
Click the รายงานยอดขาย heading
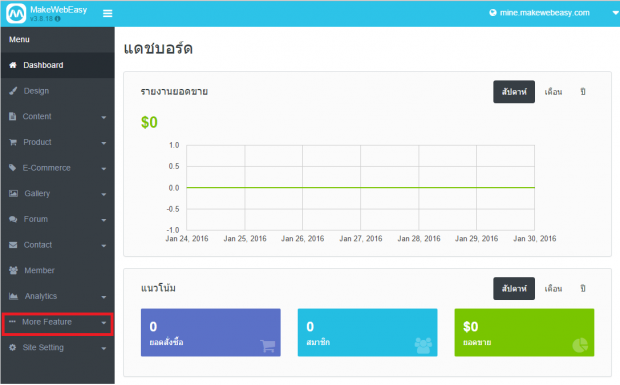(x=174, y=92)
